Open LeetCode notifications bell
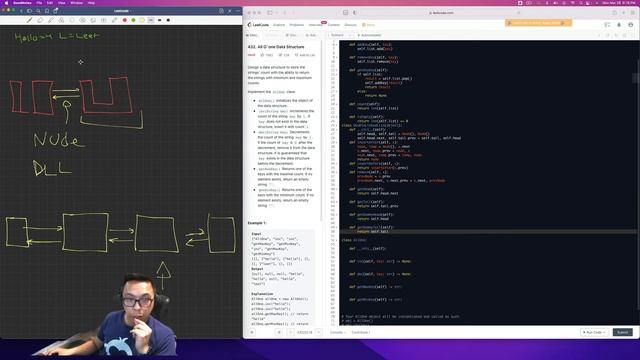 [x=619, y=25]
